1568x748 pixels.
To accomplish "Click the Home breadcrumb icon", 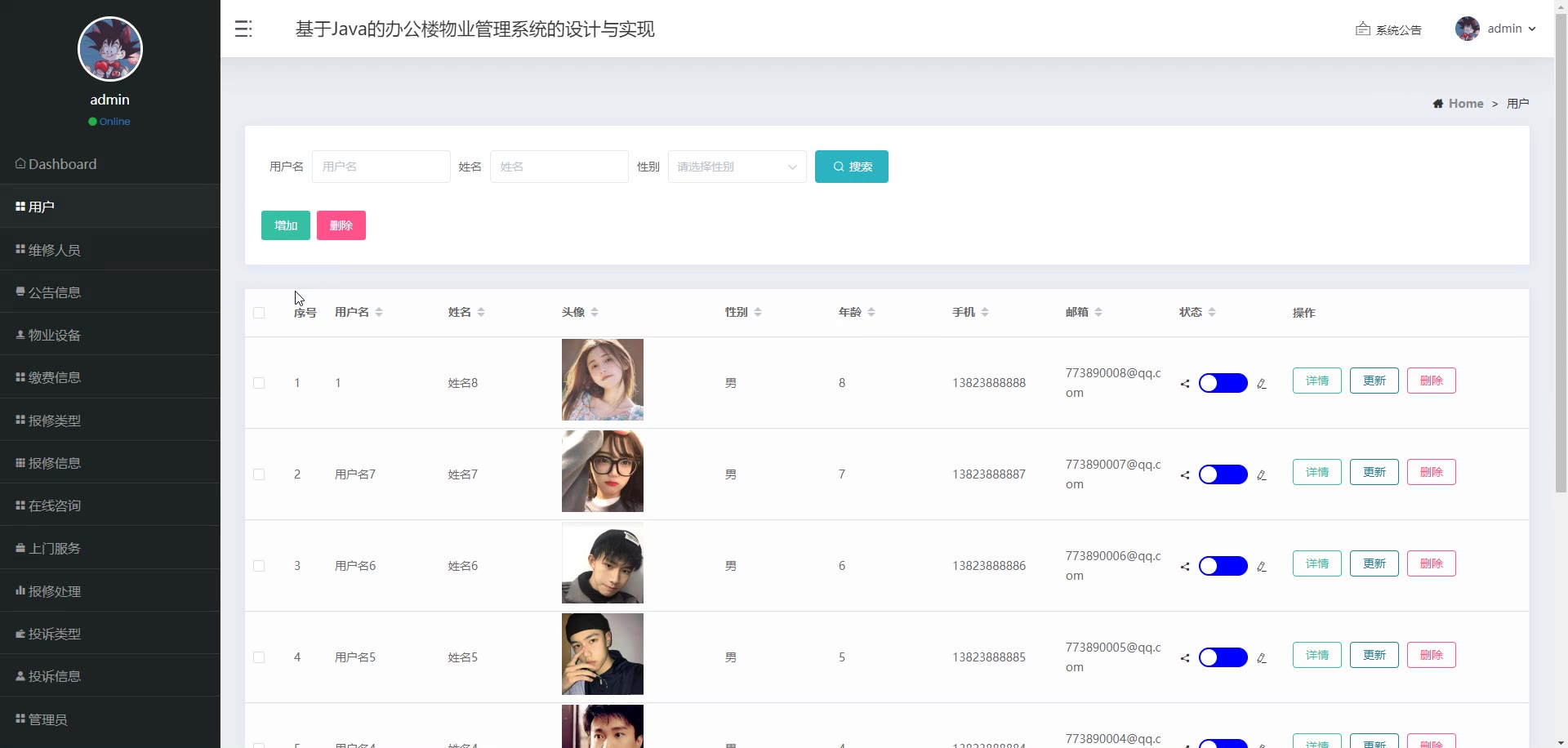I will coord(1438,104).
